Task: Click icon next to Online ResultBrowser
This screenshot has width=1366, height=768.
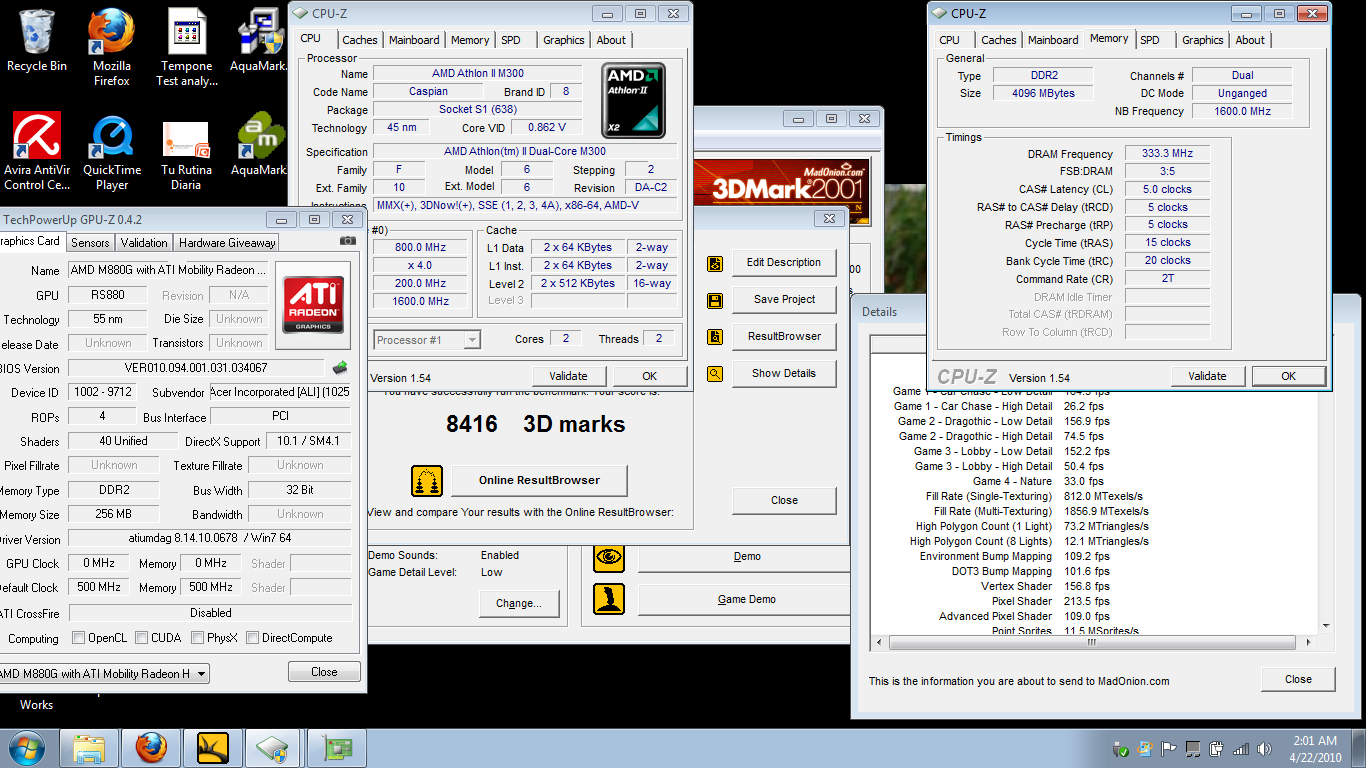Action: [427, 481]
